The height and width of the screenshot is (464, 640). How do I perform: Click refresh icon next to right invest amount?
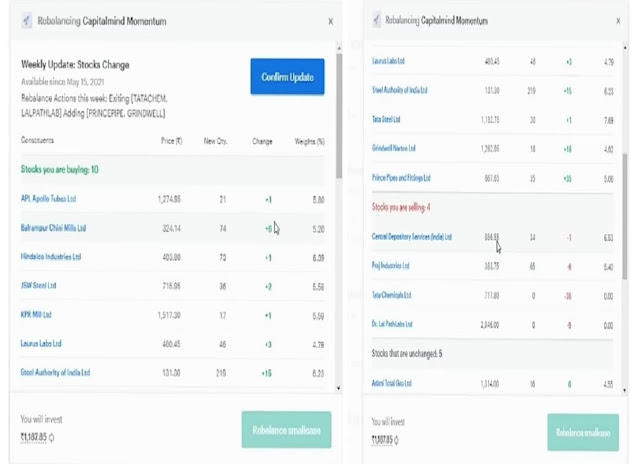tap(396, 440)
